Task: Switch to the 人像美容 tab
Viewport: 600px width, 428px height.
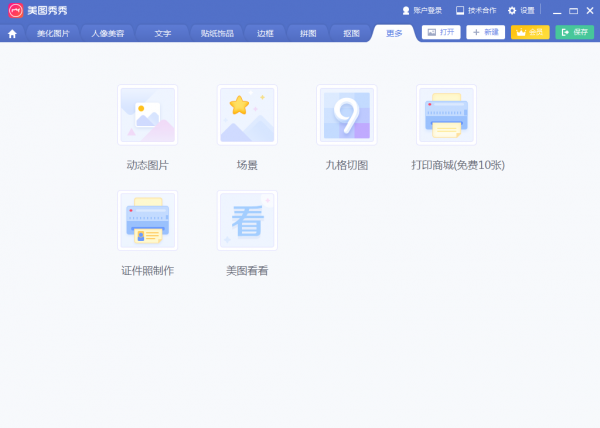Action: pyautogui.click(x=108, y=34)
